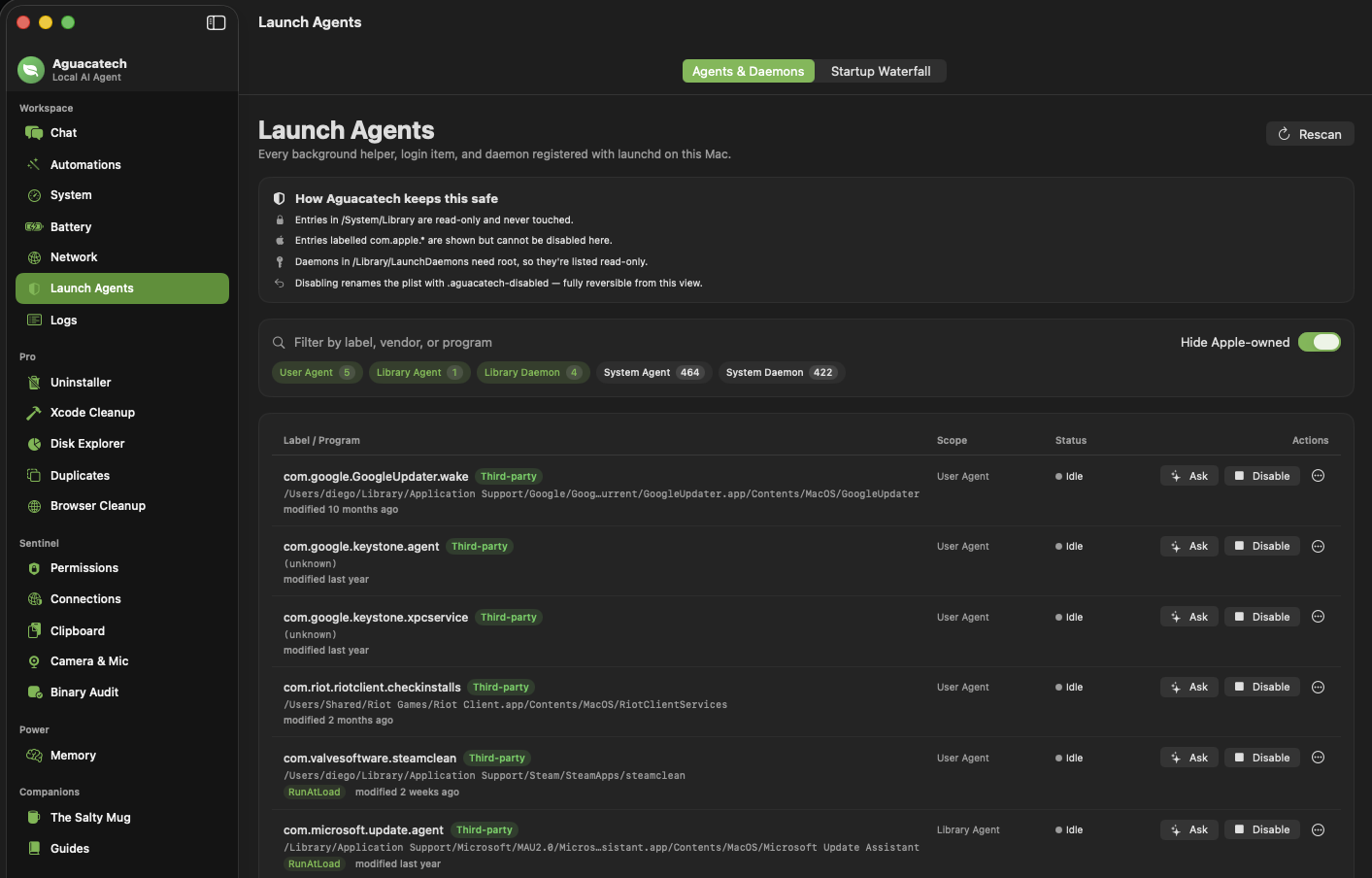The image size is (1372, 878).
Task: Select the Network globe icon
Action: pyautogui.click(x=34, y=257)
